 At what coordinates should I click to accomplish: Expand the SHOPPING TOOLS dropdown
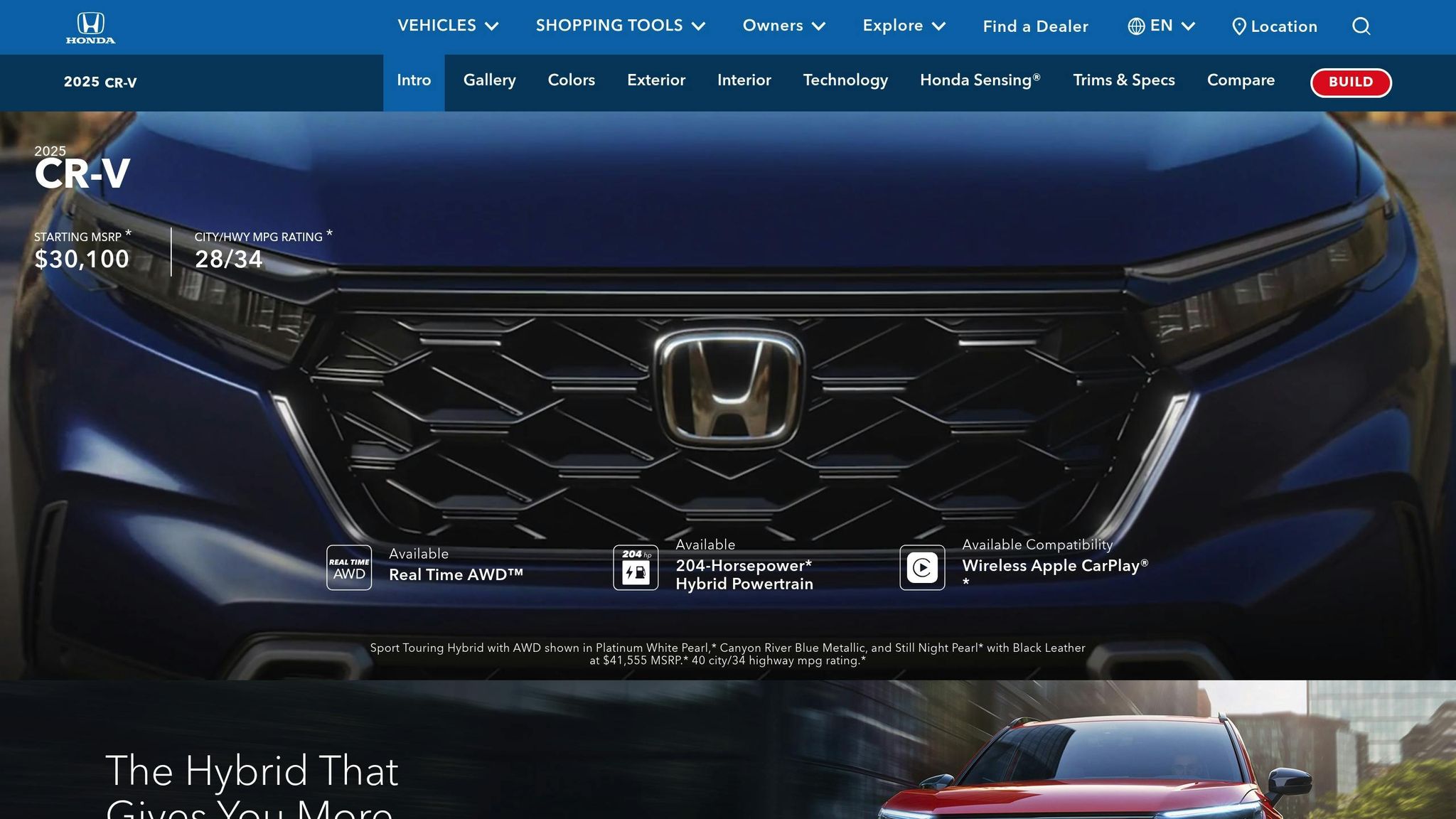tap(621, 26)
